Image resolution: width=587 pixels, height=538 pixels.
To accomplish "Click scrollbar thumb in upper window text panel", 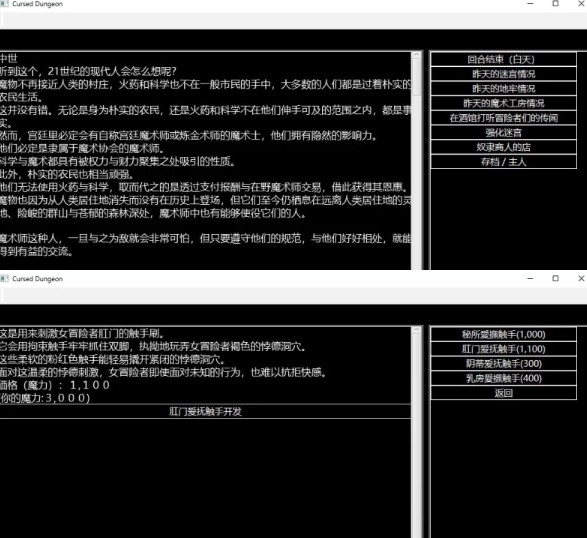I will tap(416, 77).
